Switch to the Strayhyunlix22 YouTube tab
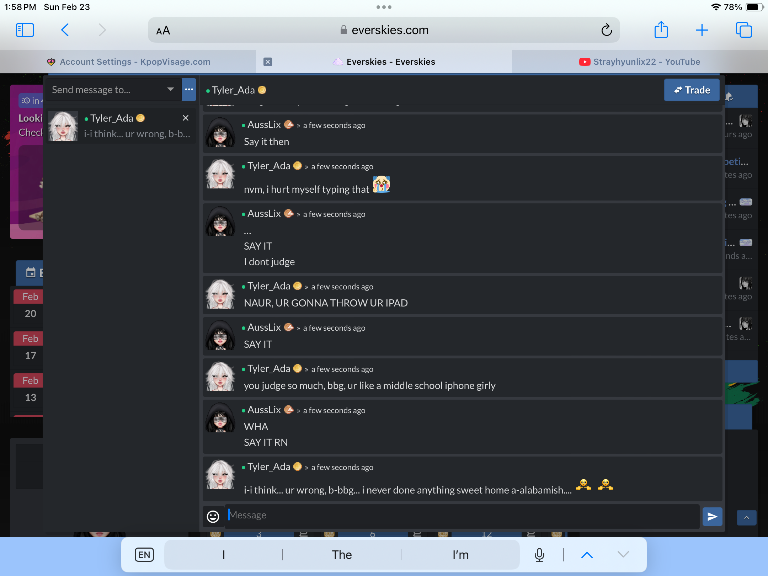The height and width of the screenshot is (576, 768). (640, 62)
